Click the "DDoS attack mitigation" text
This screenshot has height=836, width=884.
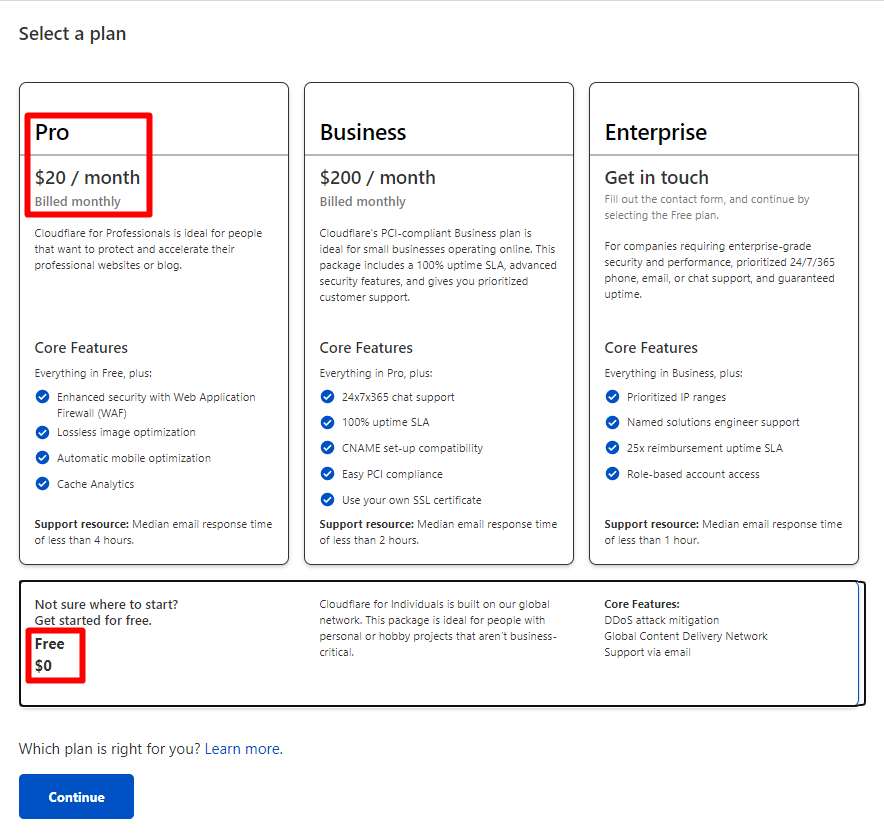[662, 620]
